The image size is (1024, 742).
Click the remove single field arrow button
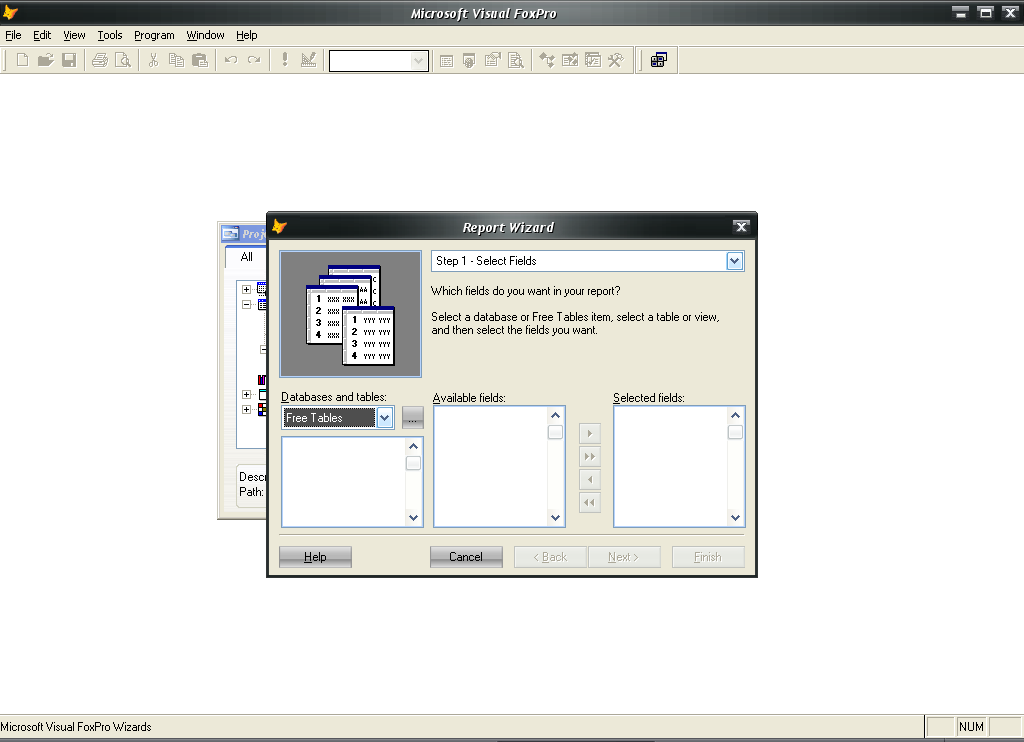pos(590,480)
